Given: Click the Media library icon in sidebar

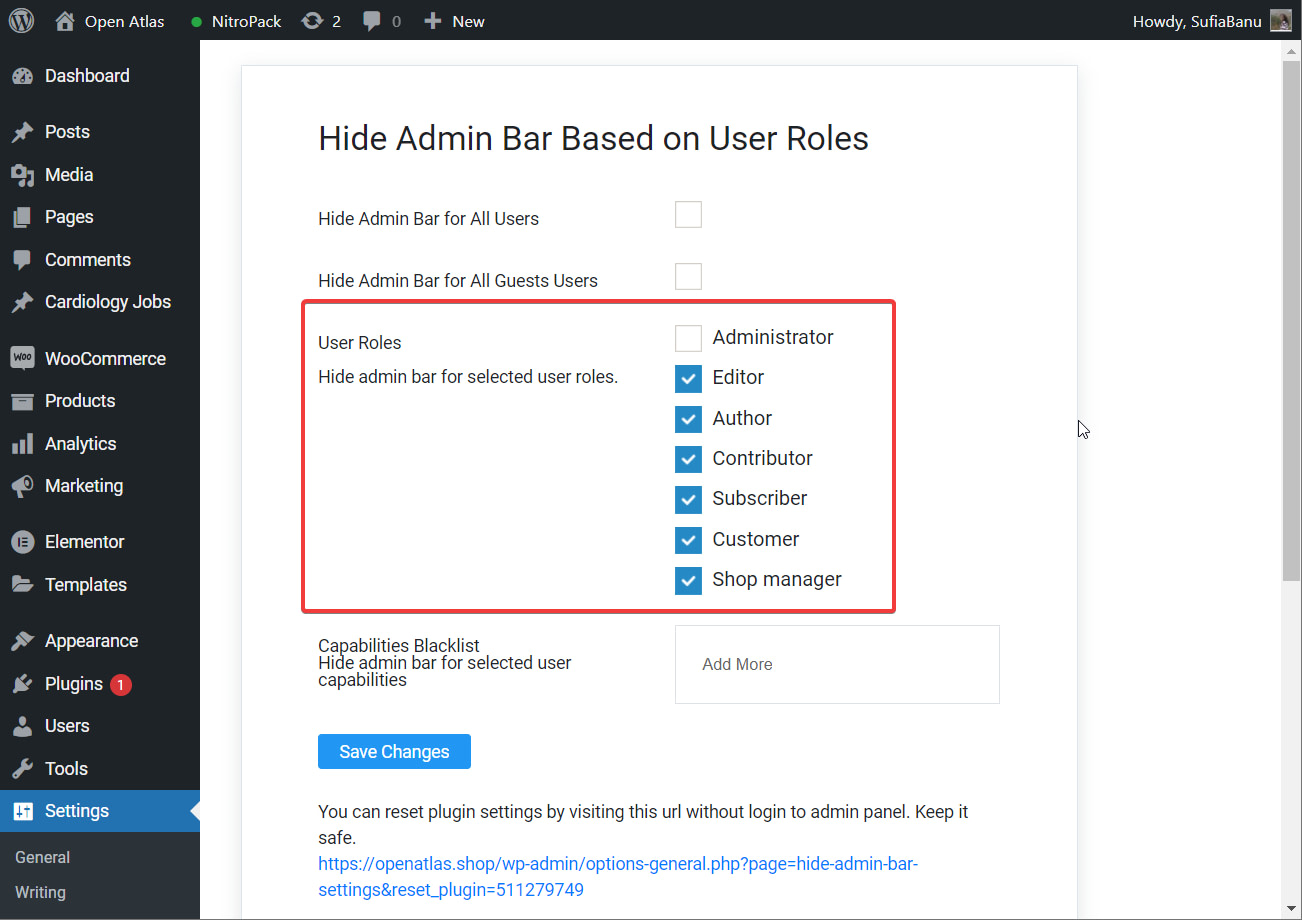Looking at the screenshot, I should coord(22,174).
